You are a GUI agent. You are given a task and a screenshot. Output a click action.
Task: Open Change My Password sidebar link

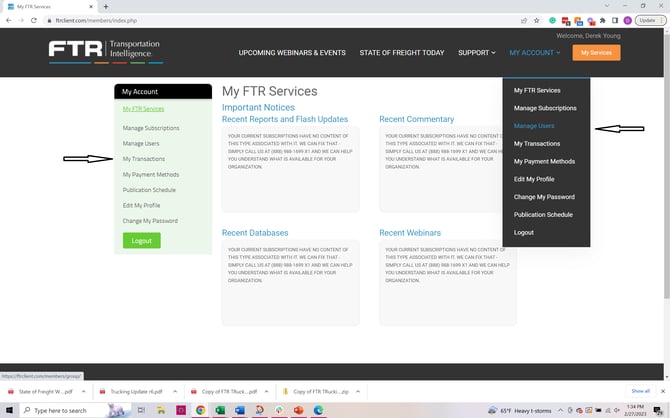(150, 221)
